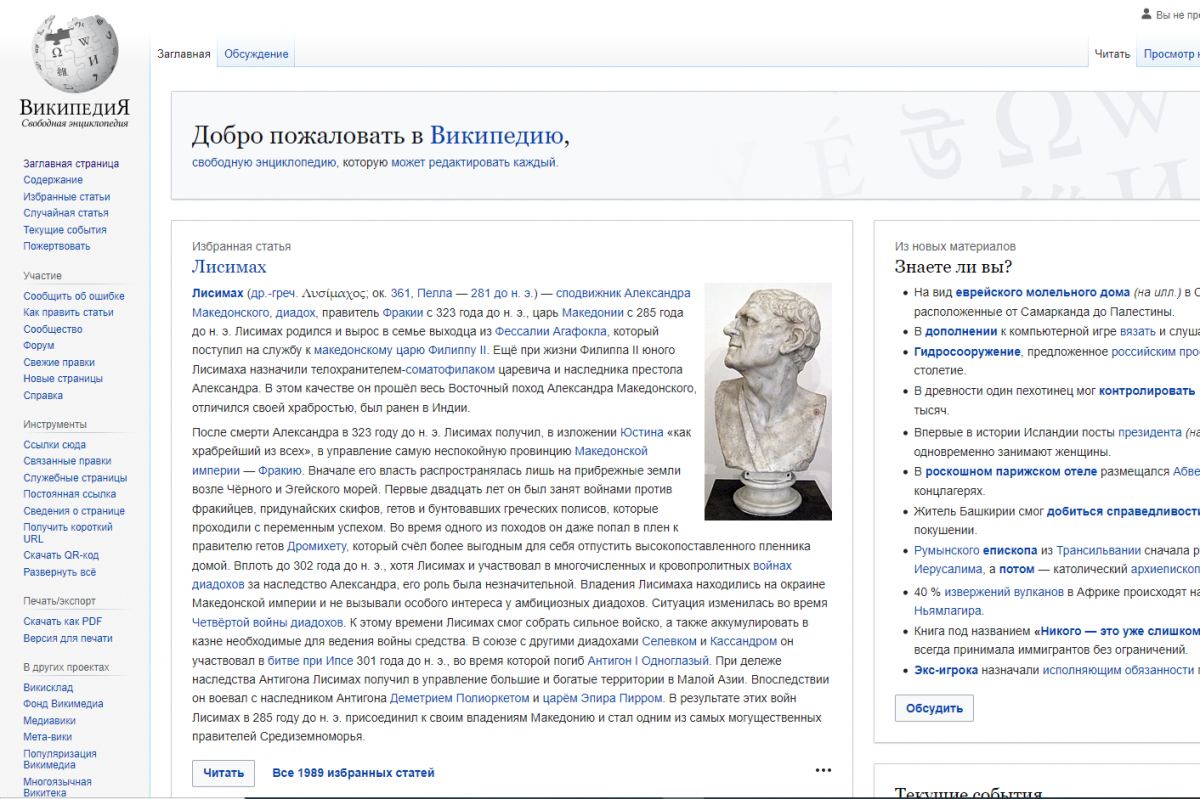This screenshot has height=799, width=1200.
Task: Open Четвёртой войны диадохов link
Action: pos(268,623)
